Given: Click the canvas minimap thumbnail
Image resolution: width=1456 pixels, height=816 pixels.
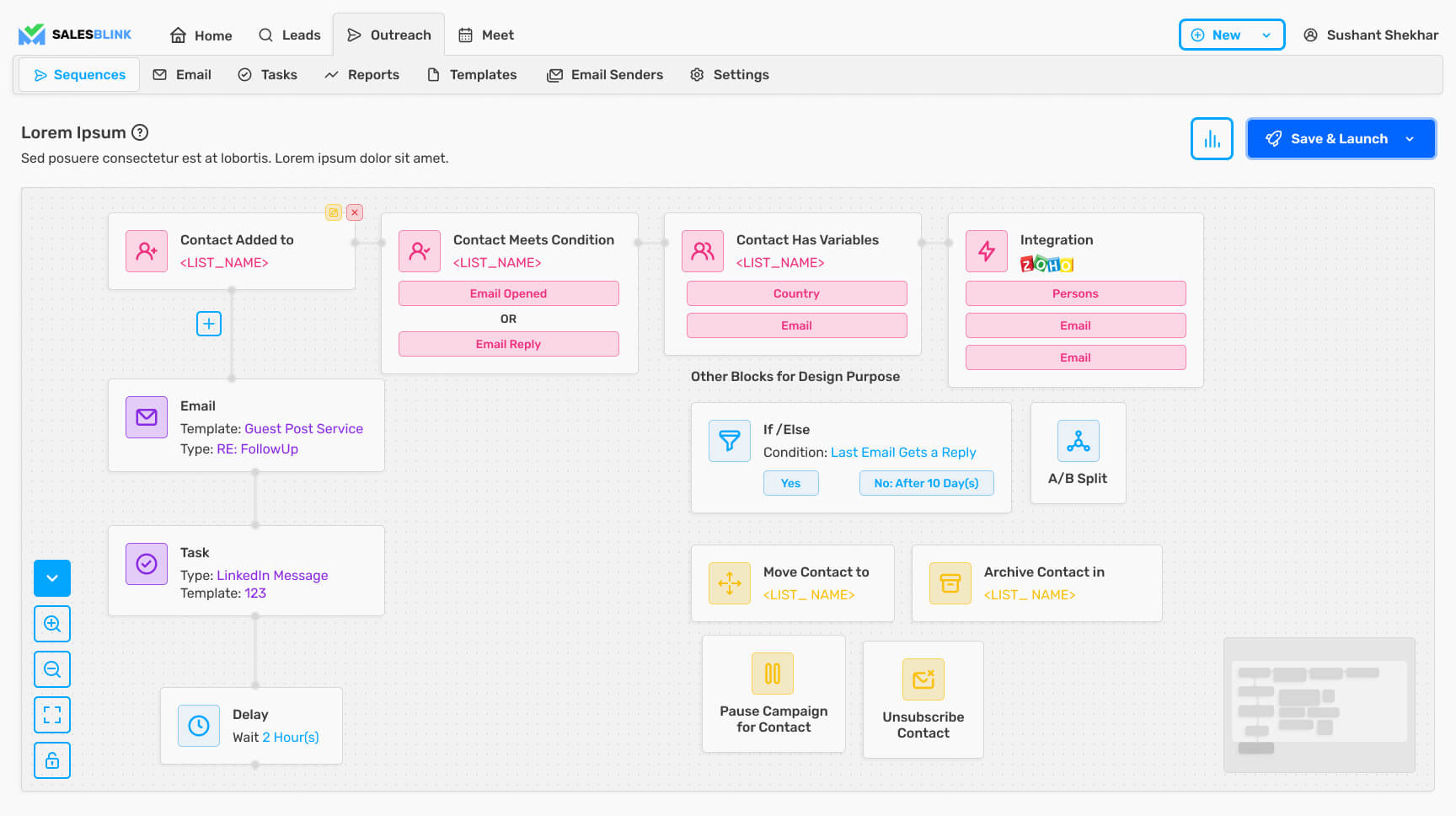Looking at the screenshot, I should 1319,706.
